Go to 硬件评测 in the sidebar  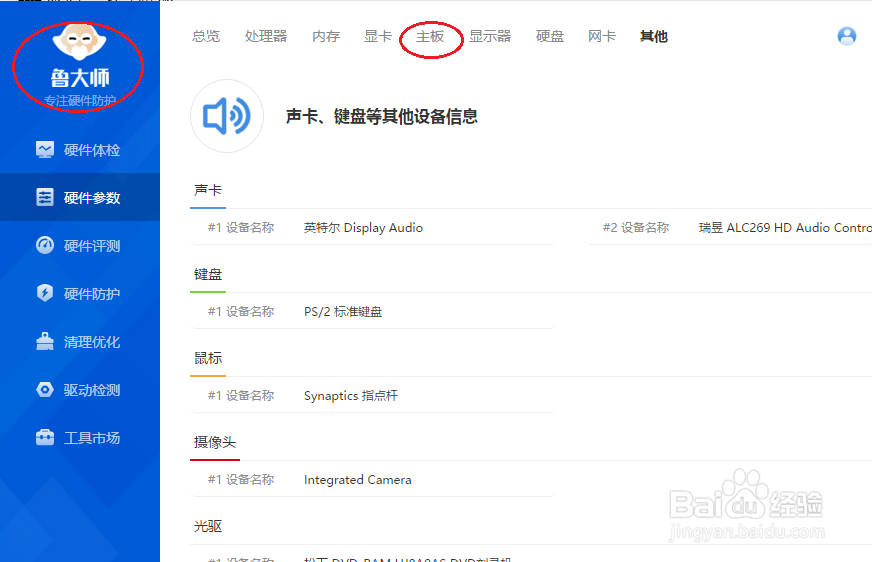80,245
